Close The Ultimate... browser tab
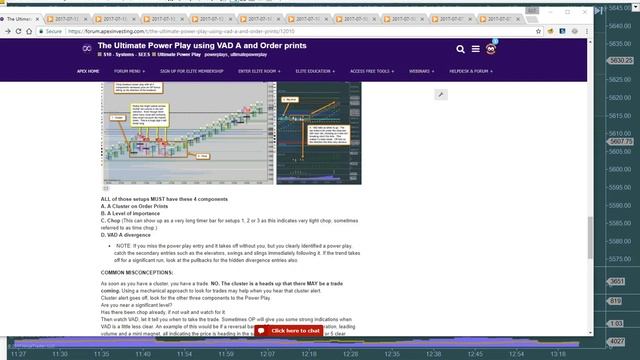The image size is (640, 360). click(37, 19)
